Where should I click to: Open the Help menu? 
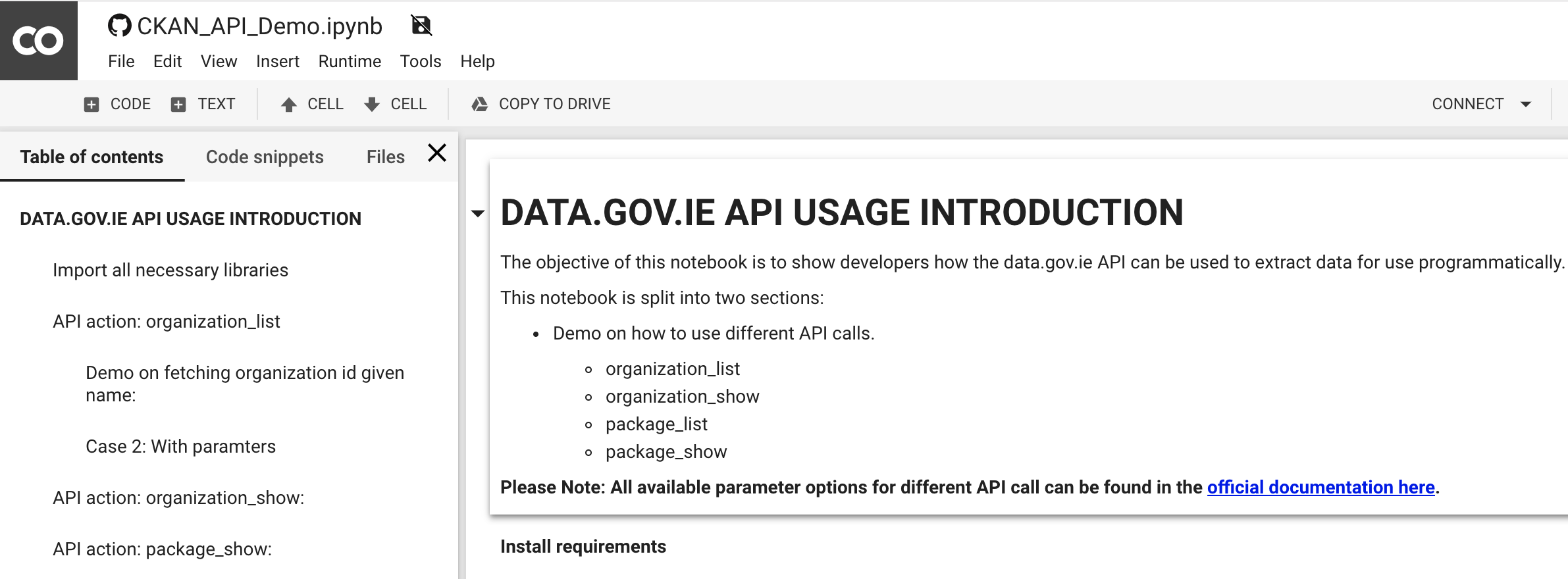(477, 61)
